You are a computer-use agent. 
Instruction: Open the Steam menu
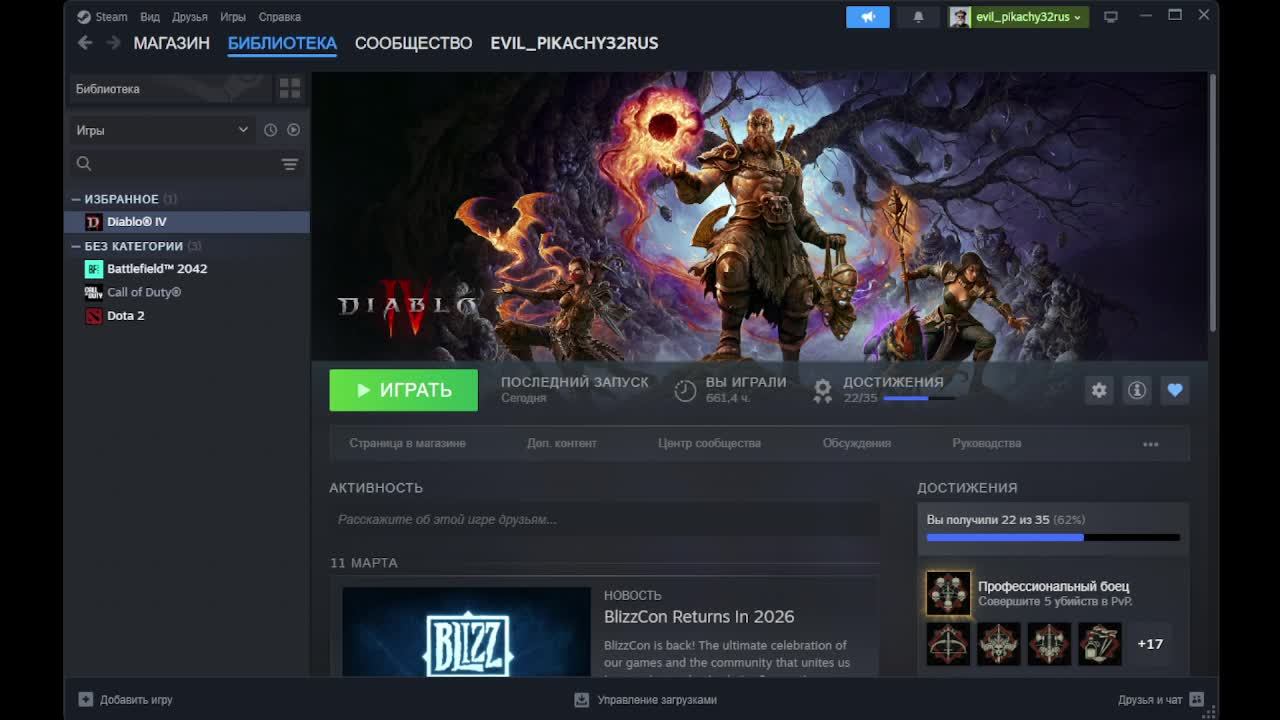pyautogui.click(x=111, y=17)
